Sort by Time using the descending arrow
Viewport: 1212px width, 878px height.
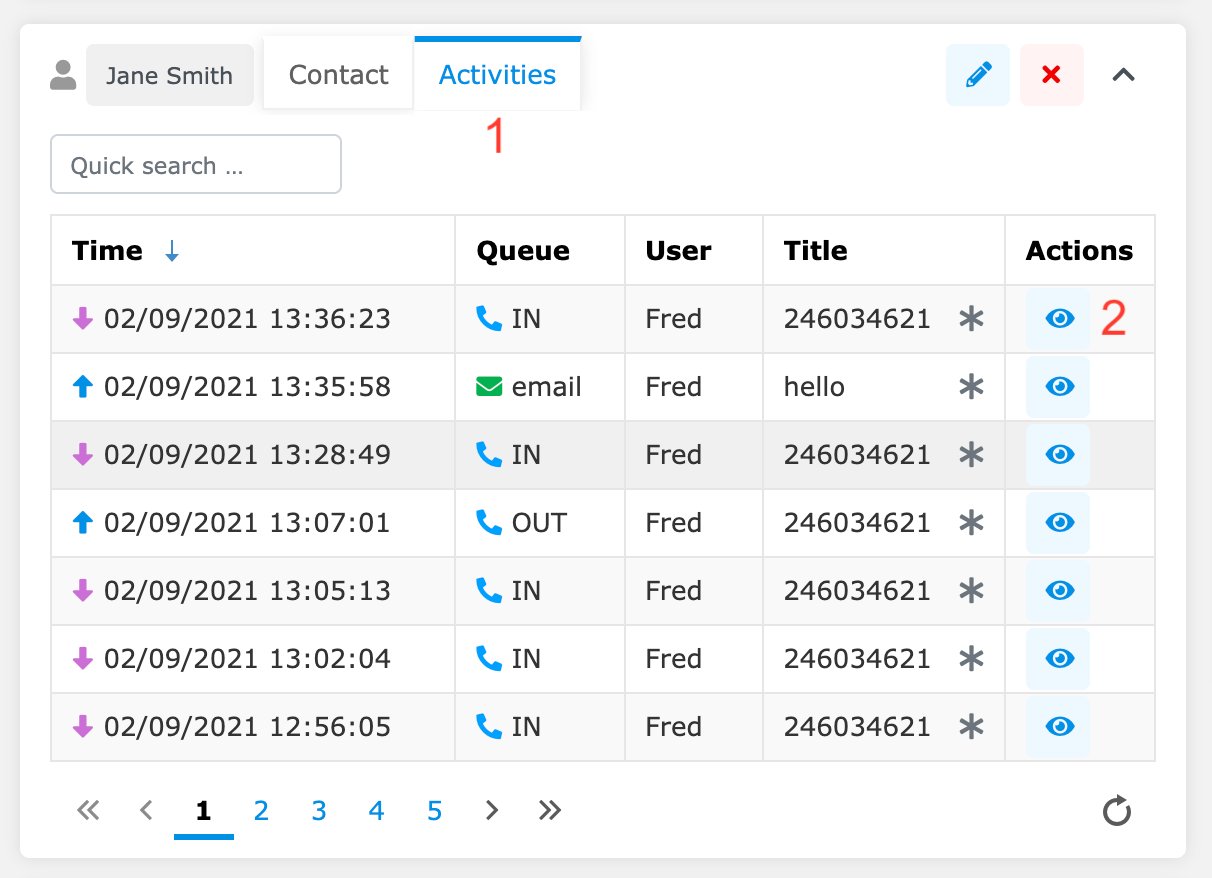(172, 251)
